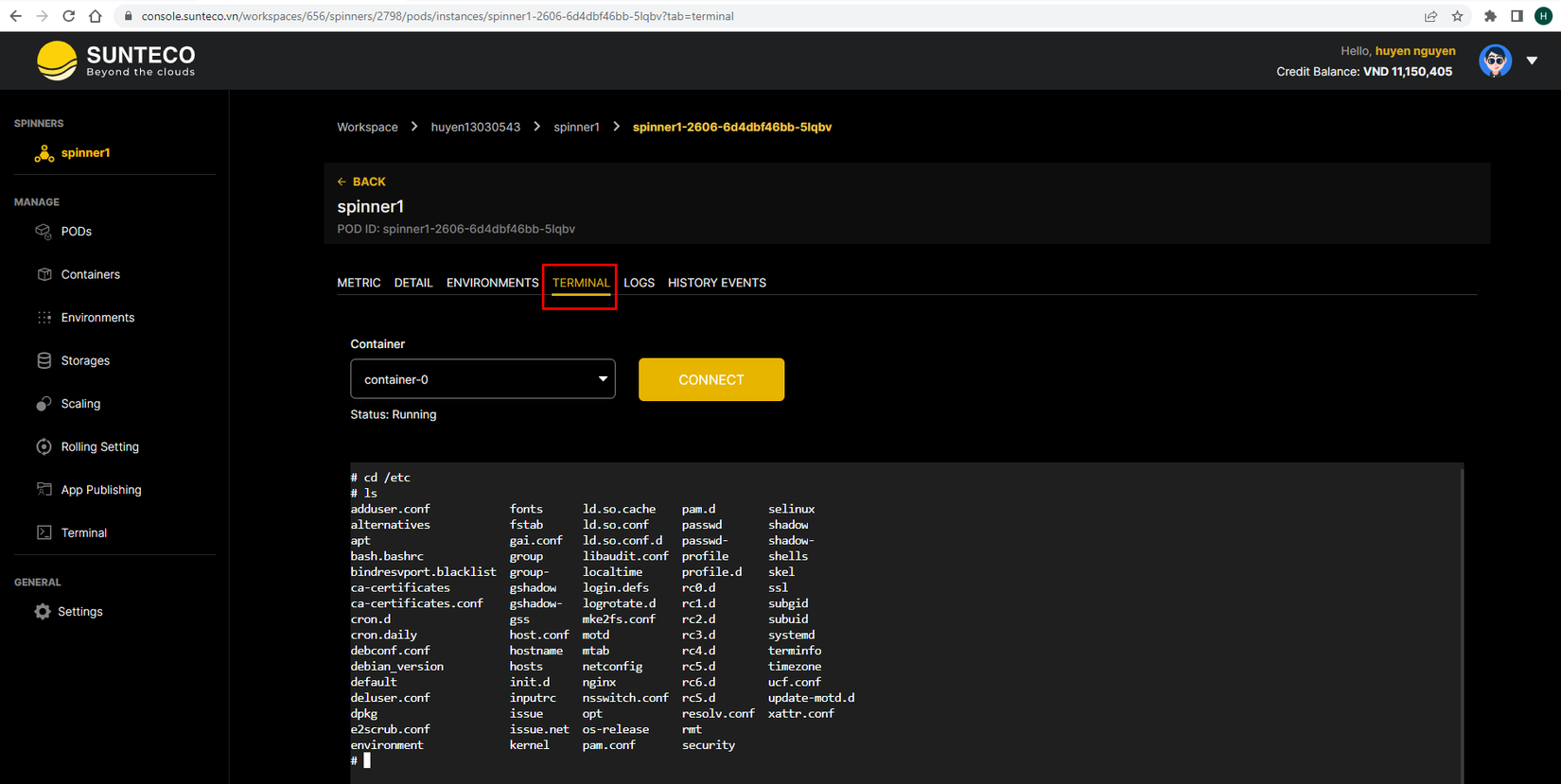Open the container-0 dropdown

(x=482, y=379)
